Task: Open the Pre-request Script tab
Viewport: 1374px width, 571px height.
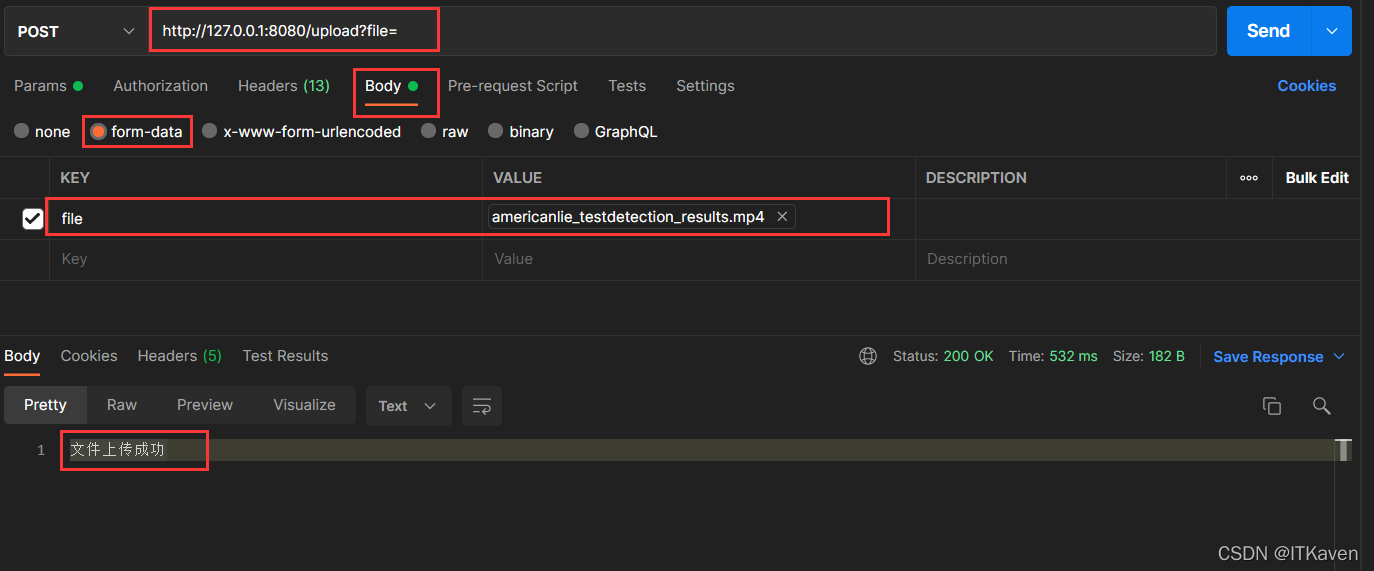Action: click(512, 86)
